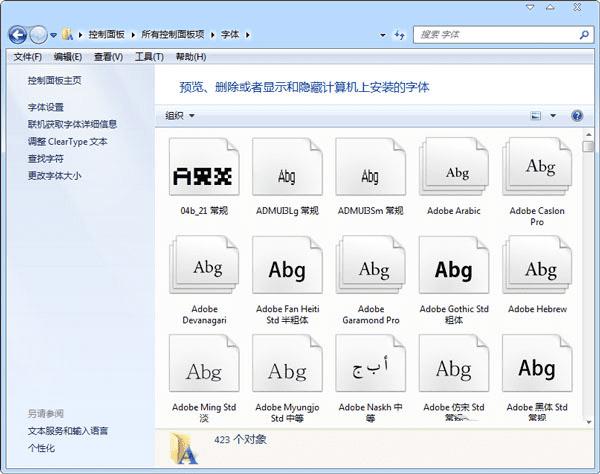The width and height of the screenshot is (600, 474).
Task: Select 所有控制面板项 in the breadcrumb
Action: (173, 34)
